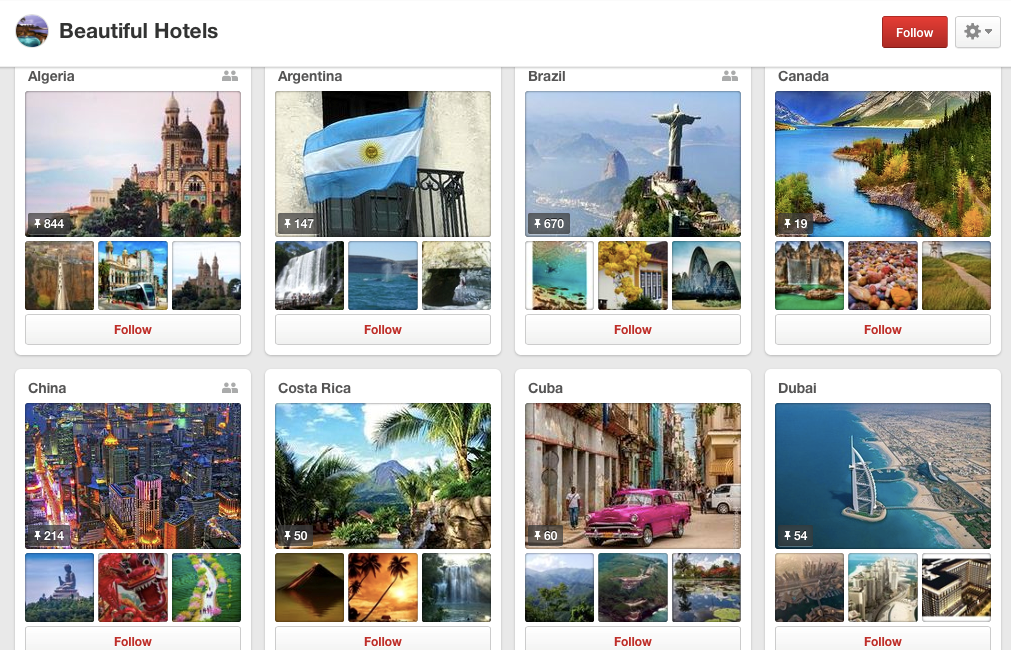Viewport: 1011px width, 650px height.
Task: Click the group board icon on China
Action: pos(230,388)
